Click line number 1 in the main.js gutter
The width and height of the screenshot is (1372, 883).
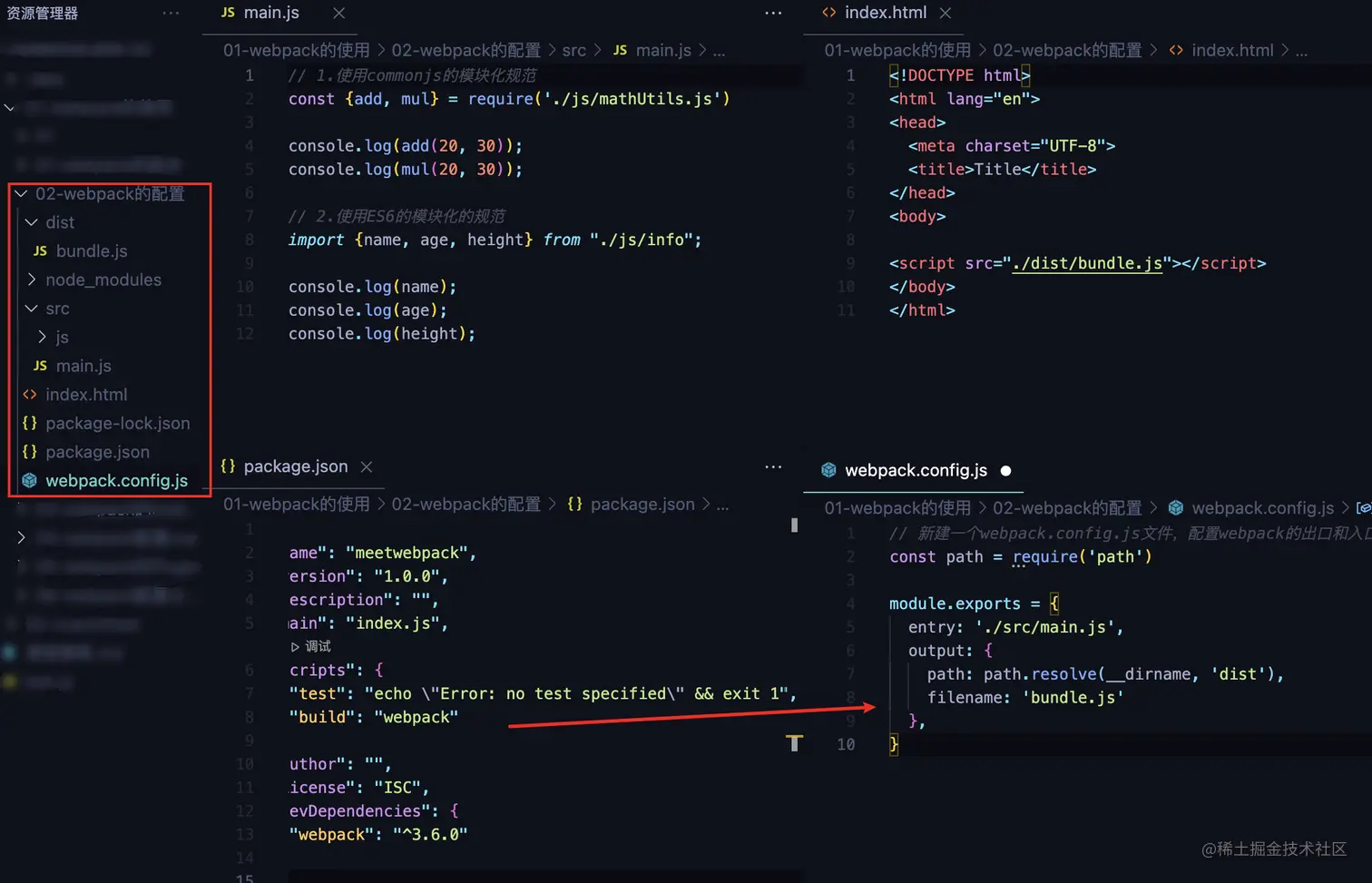click(250, 75)
